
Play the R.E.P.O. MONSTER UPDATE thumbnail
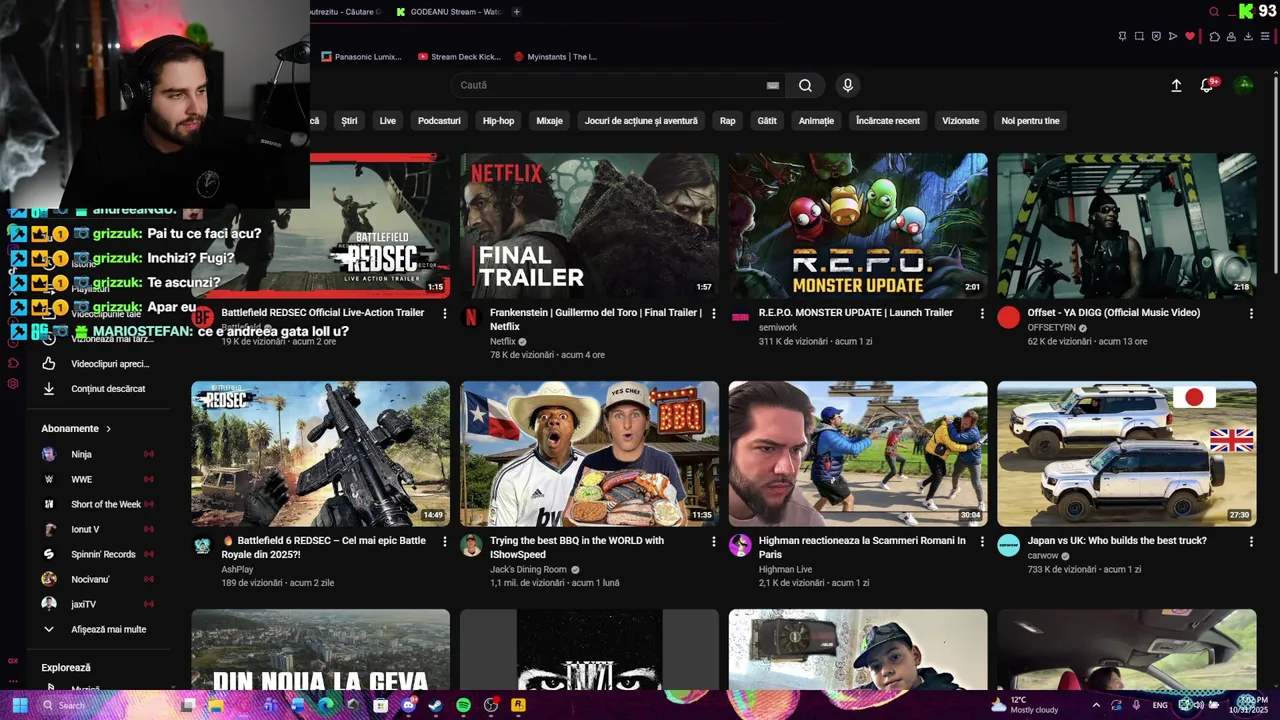[x=858, y=225]
